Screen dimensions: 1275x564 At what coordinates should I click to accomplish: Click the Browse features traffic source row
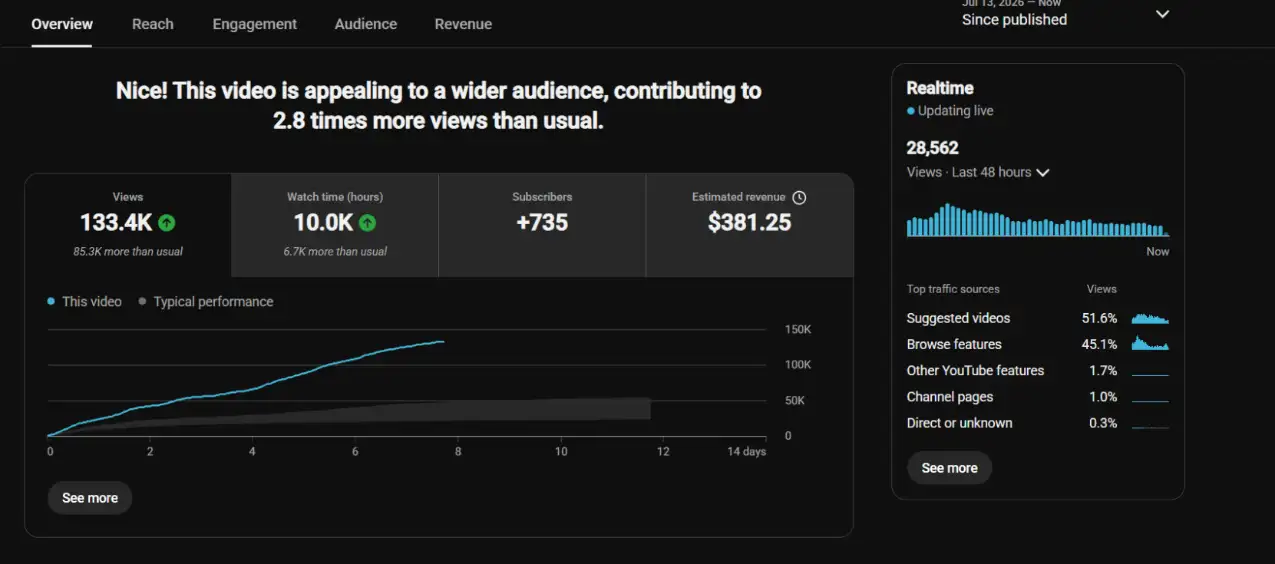tap(1037, 344)
